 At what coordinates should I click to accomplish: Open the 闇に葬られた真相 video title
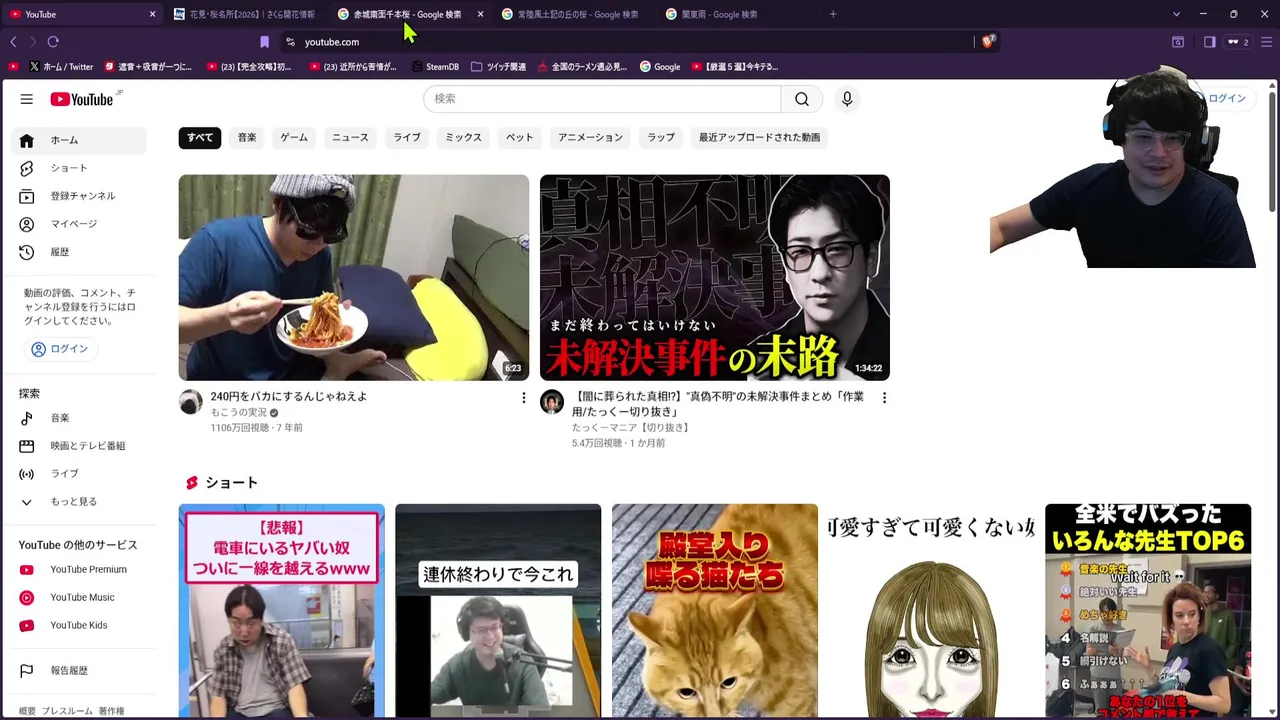[x=718, y=404]
